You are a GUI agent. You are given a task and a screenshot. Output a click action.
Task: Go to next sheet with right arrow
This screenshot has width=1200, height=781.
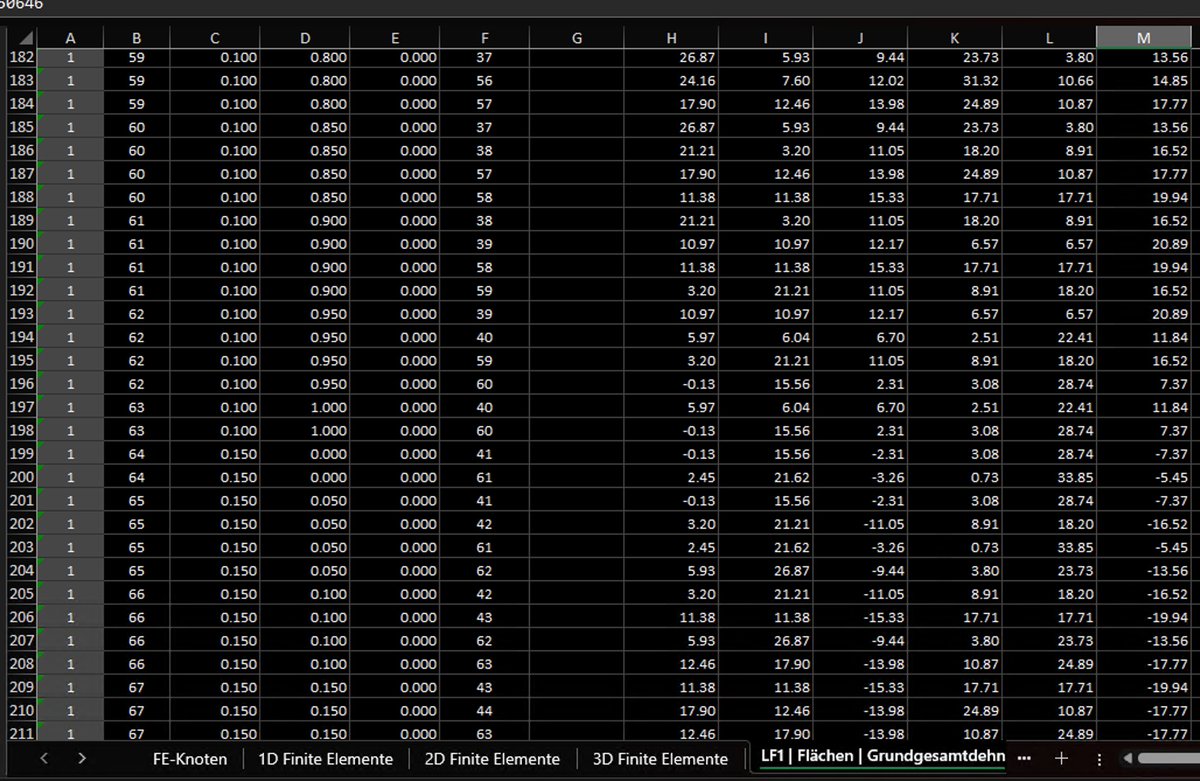click(x=81, y=759)
